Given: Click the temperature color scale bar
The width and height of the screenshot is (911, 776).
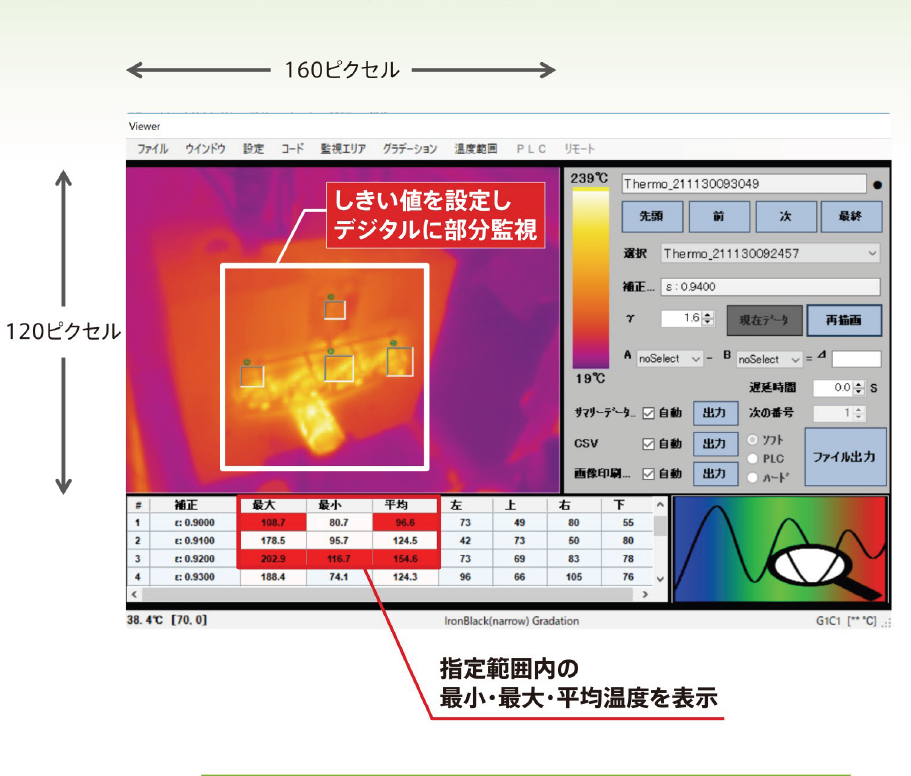Looking at the screenshot, I should 589,278.
